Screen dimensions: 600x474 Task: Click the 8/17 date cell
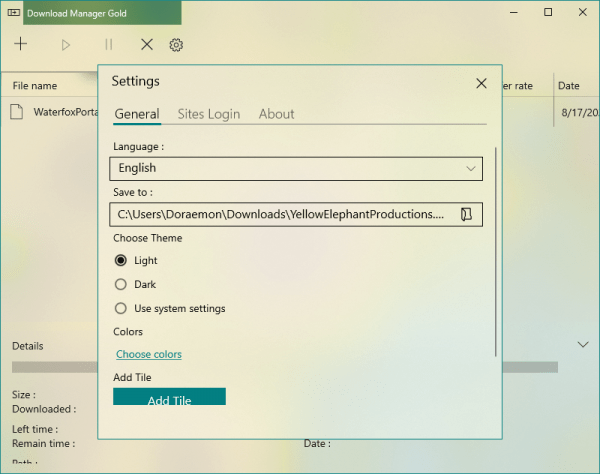[x=580, y=112]
